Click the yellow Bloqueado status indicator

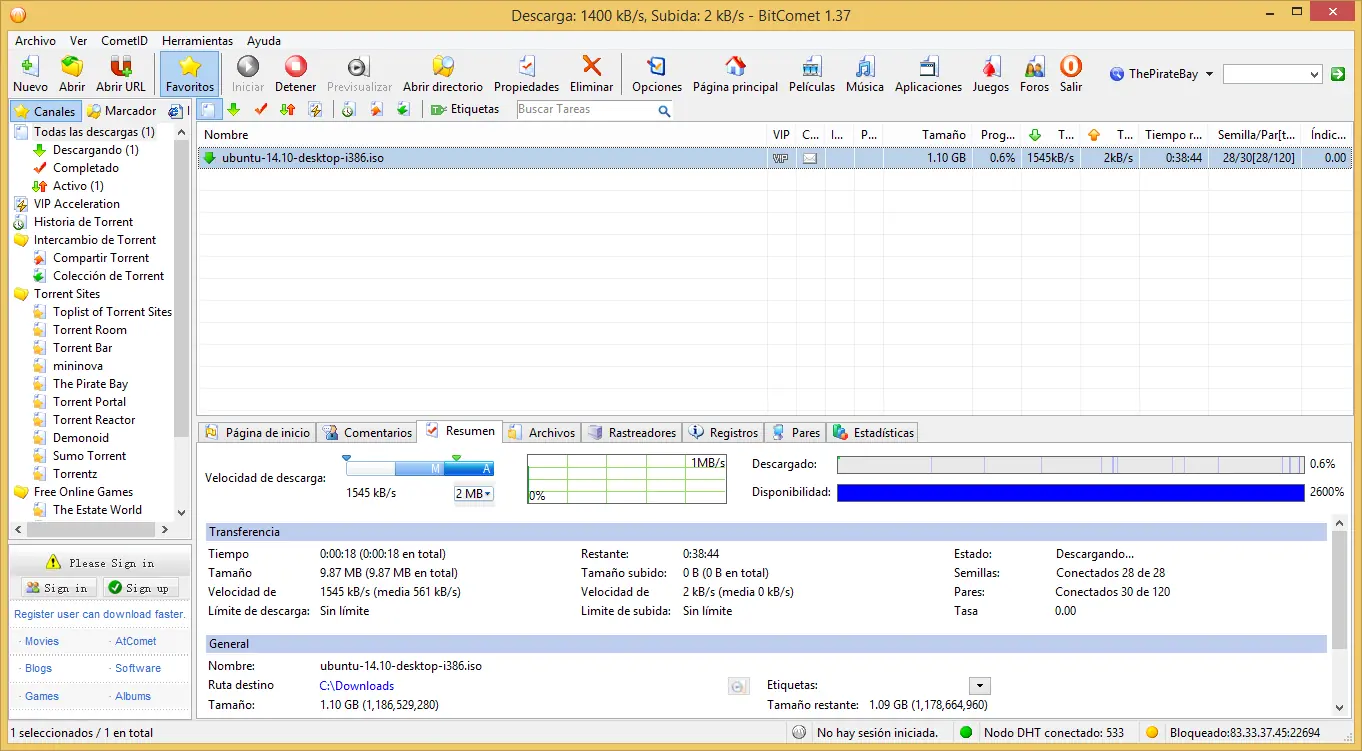tap(1152, 732)
